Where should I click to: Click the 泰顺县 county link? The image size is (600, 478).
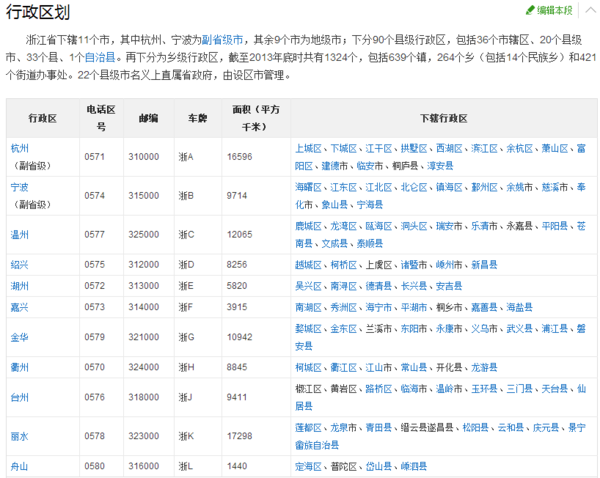click(370, 243)
